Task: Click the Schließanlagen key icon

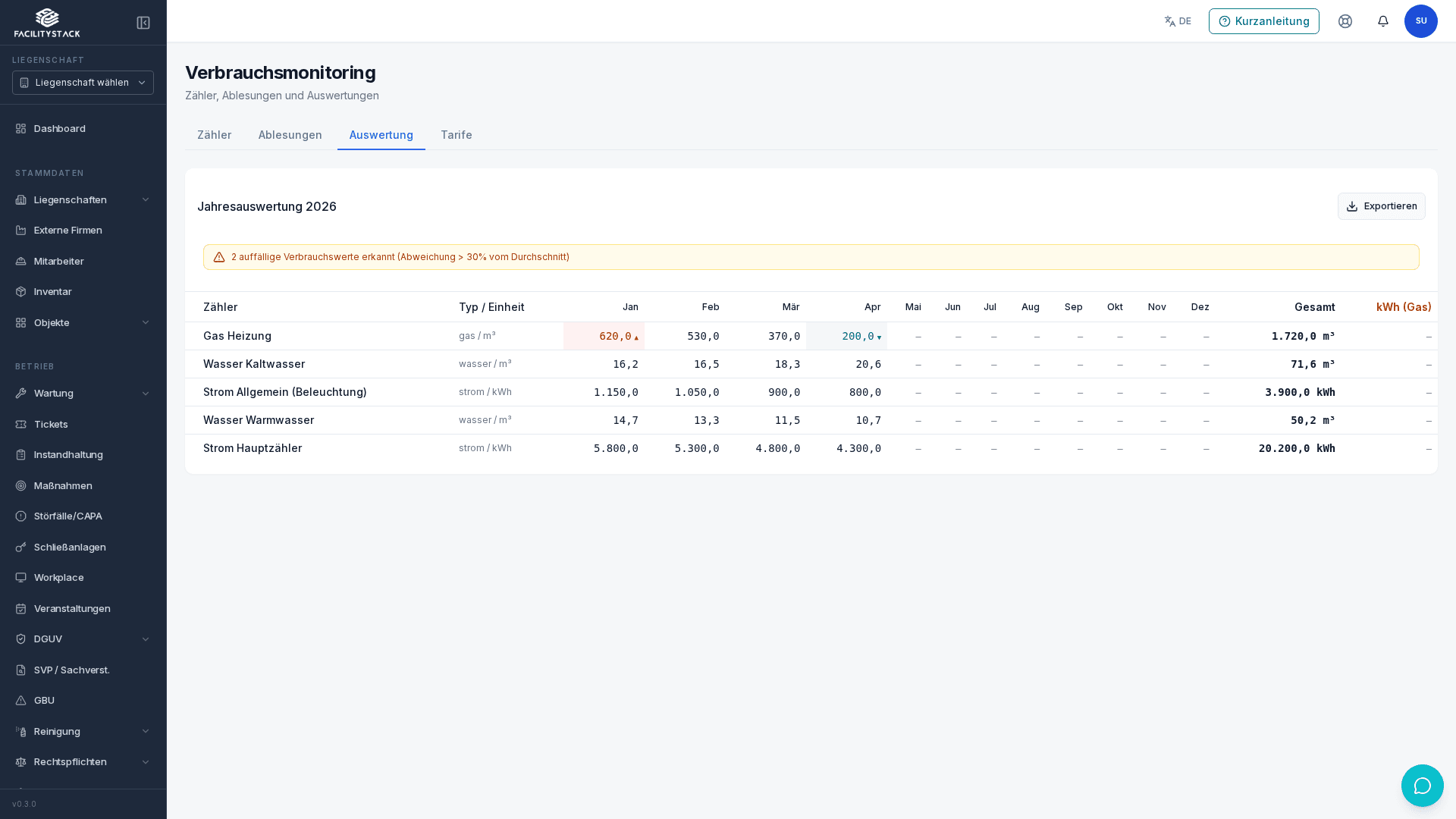Action: (x=21, y=548)
